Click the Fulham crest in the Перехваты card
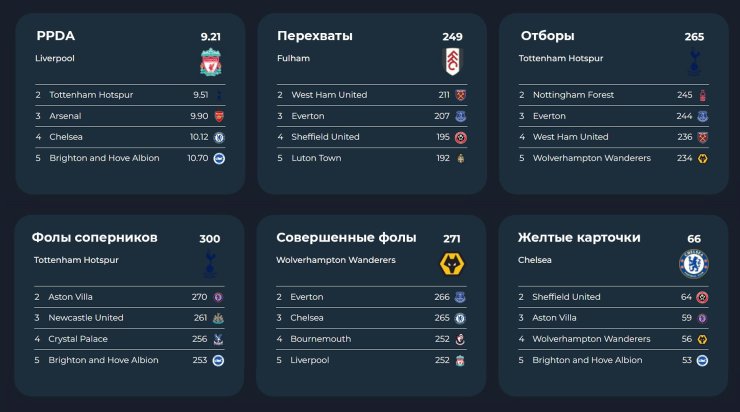The height and width of the screenshot is (412, 740). click(452, 62)
